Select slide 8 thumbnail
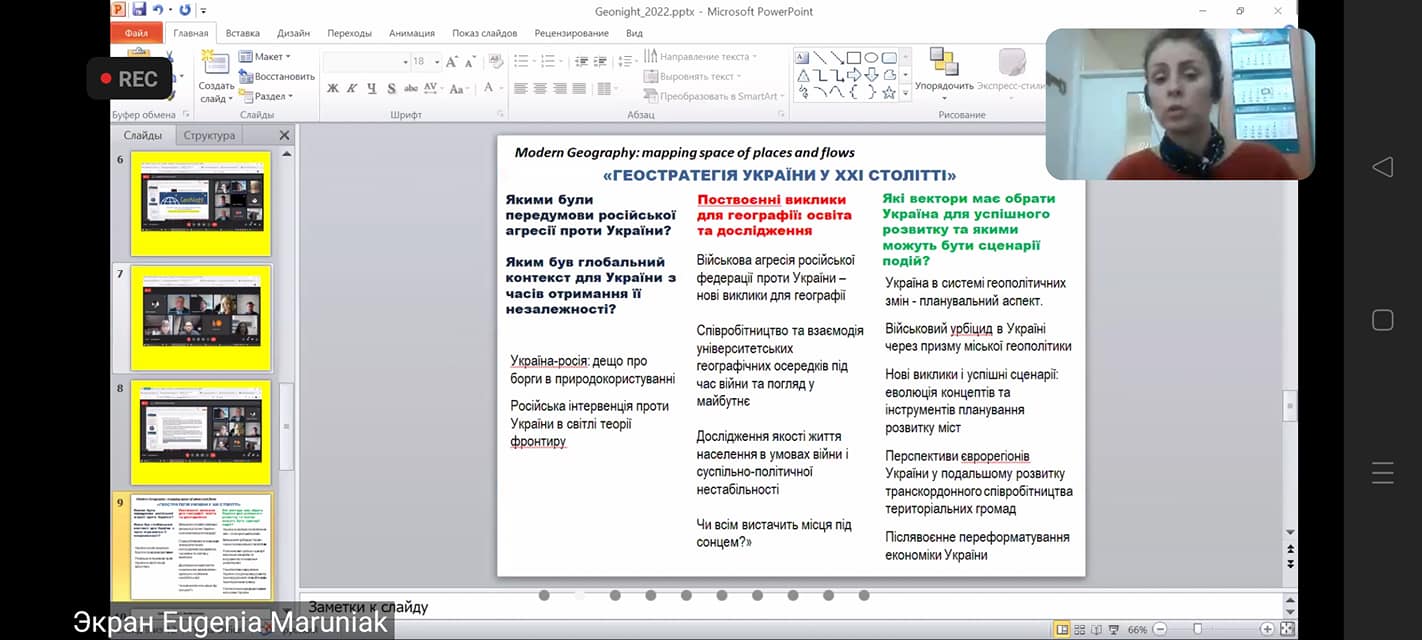The width and height of the screenshot is (1422, 640). pyautogui.click(x=201, y=432)
